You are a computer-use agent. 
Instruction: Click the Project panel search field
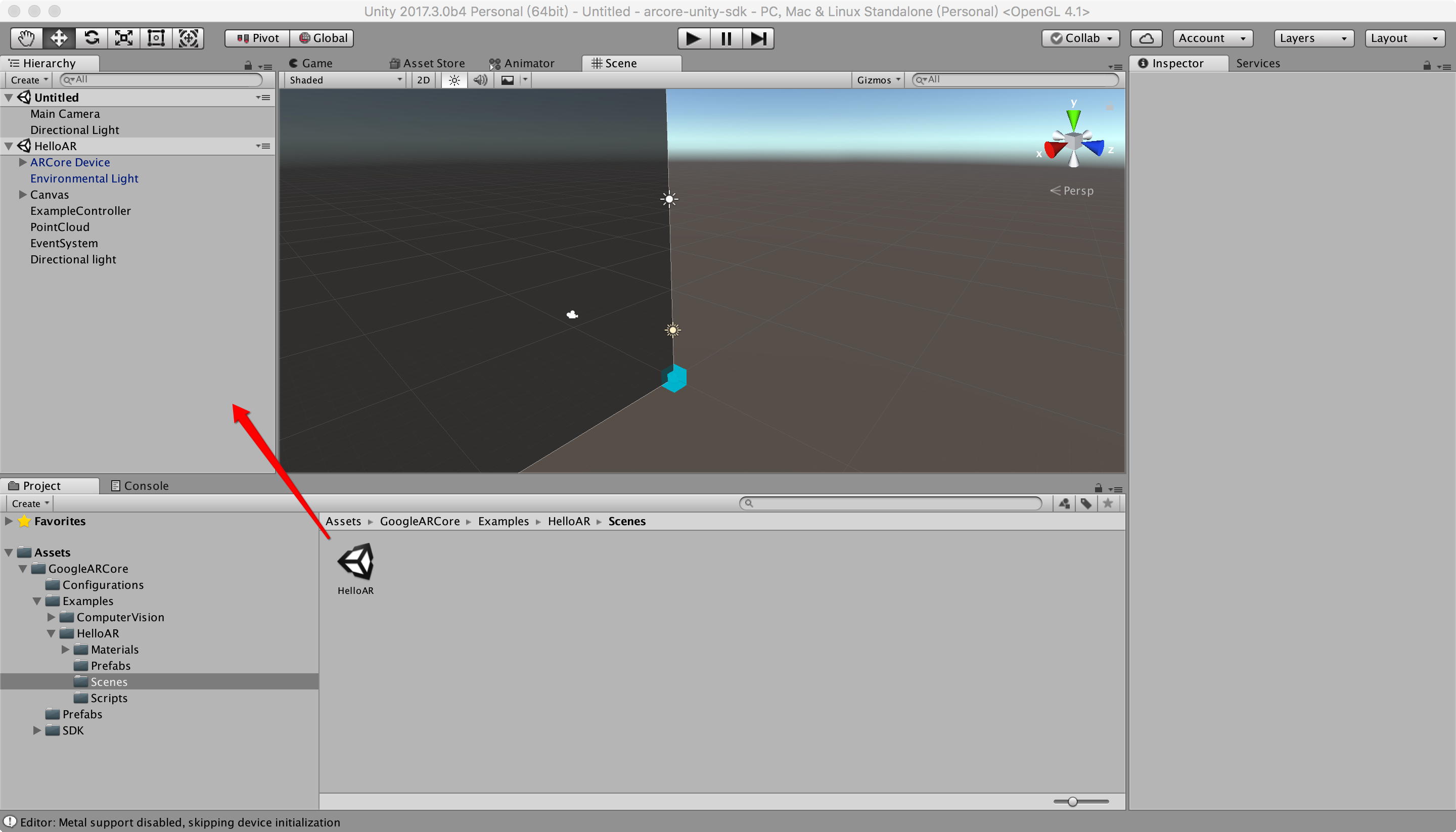click(890, 503)
